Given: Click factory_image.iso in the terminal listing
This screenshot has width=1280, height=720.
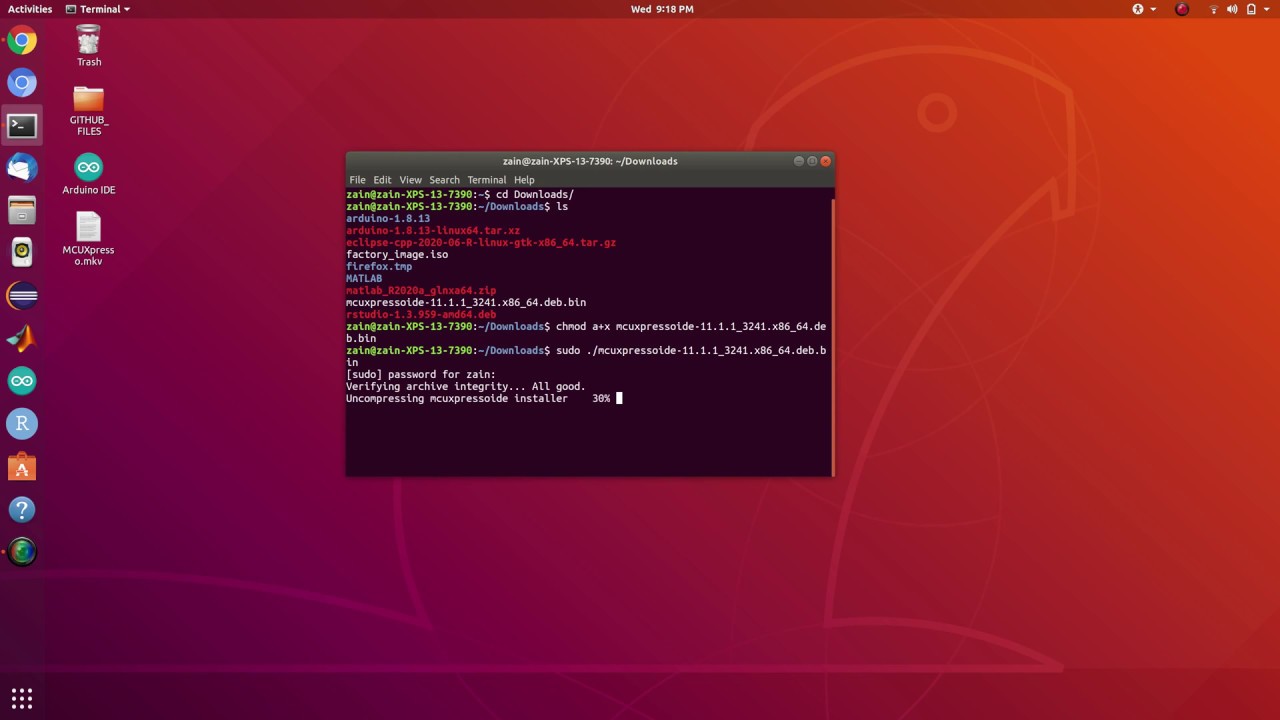Looking at the screenshot, I should [397, 254].
